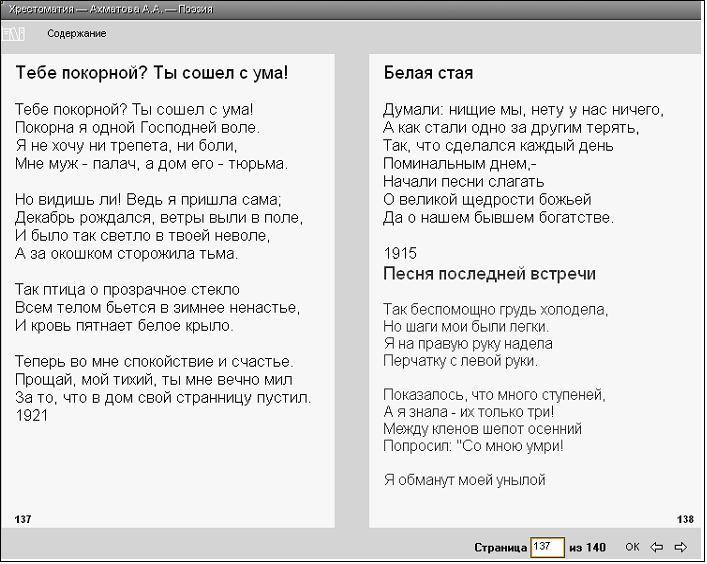Click the line "Перчатку с левой руки"
The height and width of the screenshot is (564, 707).
pos(460,361)
